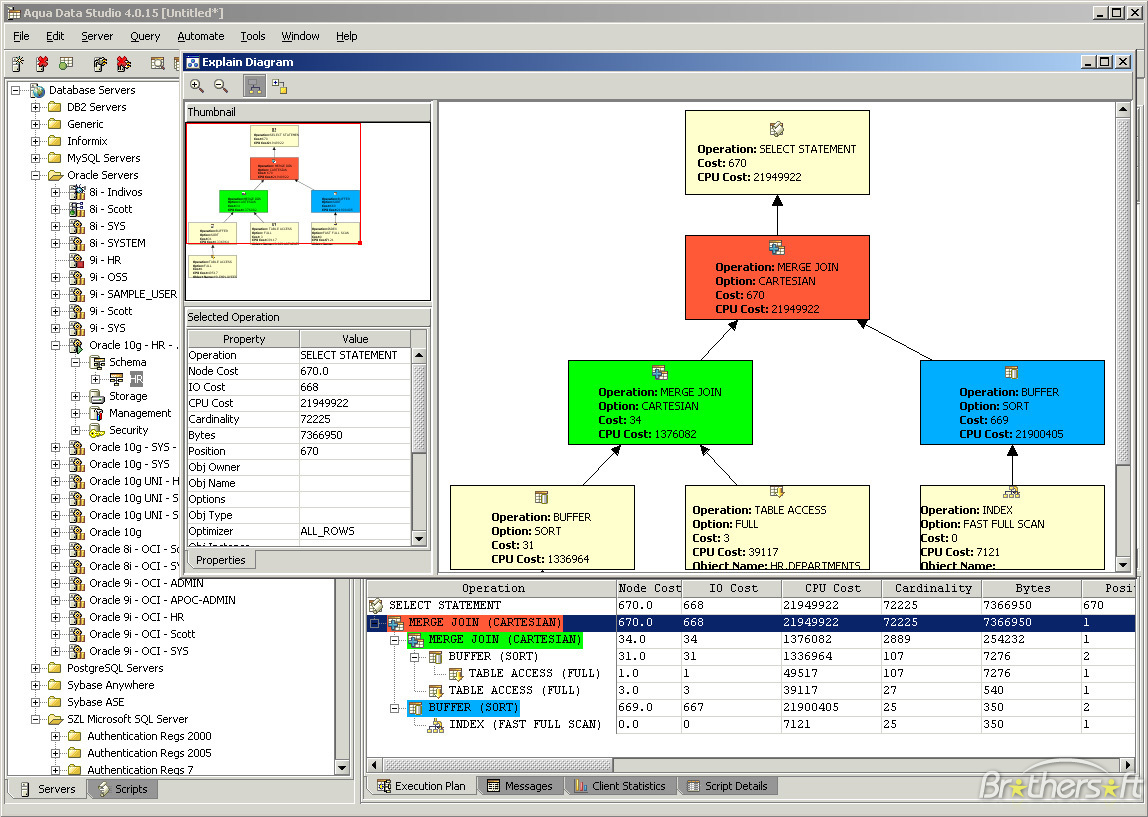Collapse the green MERGE JOIN (CARTESIAN) plan row
The height and width of the screenshot is (817, 1148).
coord(395,640)
